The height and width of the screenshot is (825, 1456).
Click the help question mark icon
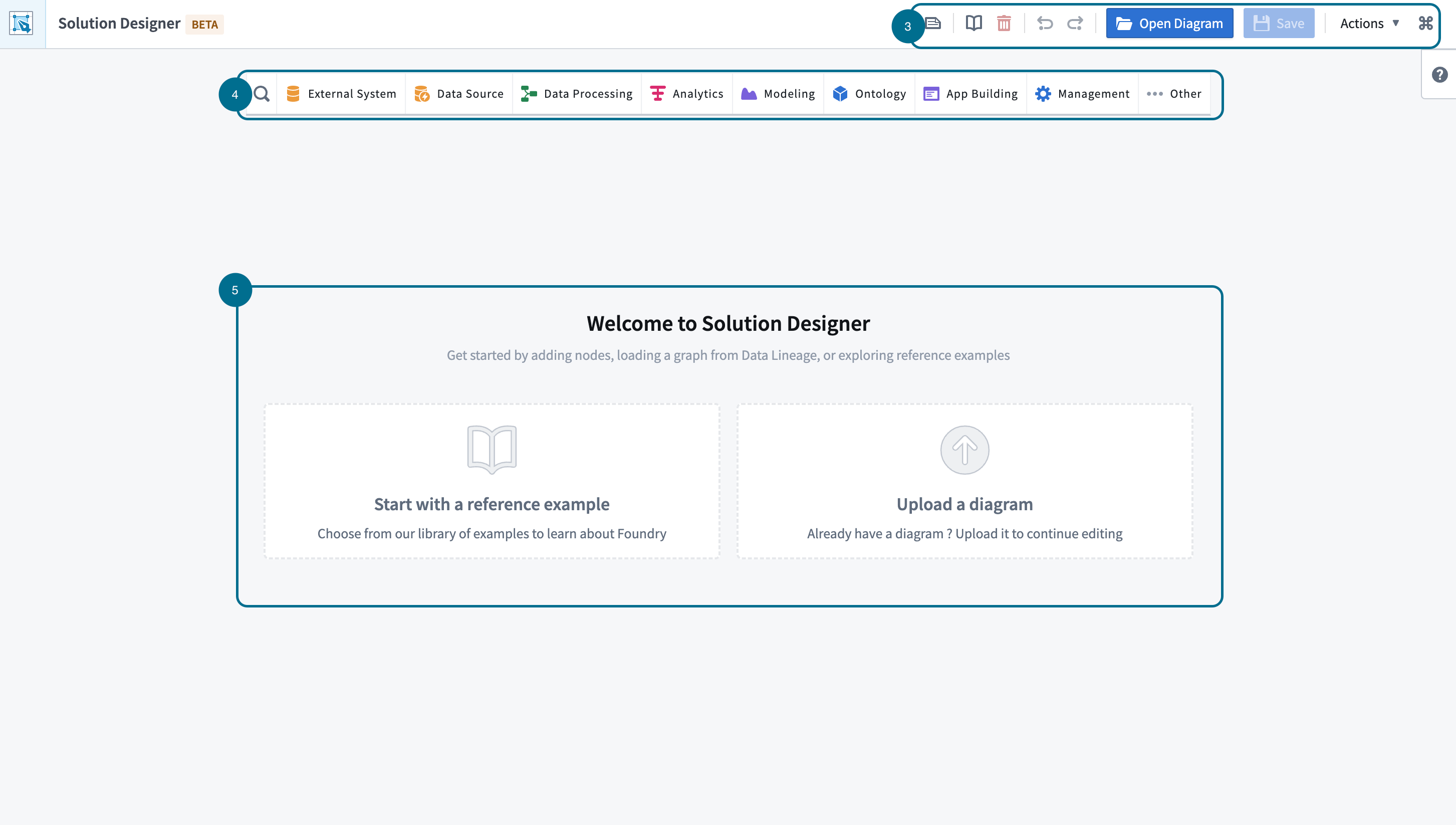pos(1440,75)
